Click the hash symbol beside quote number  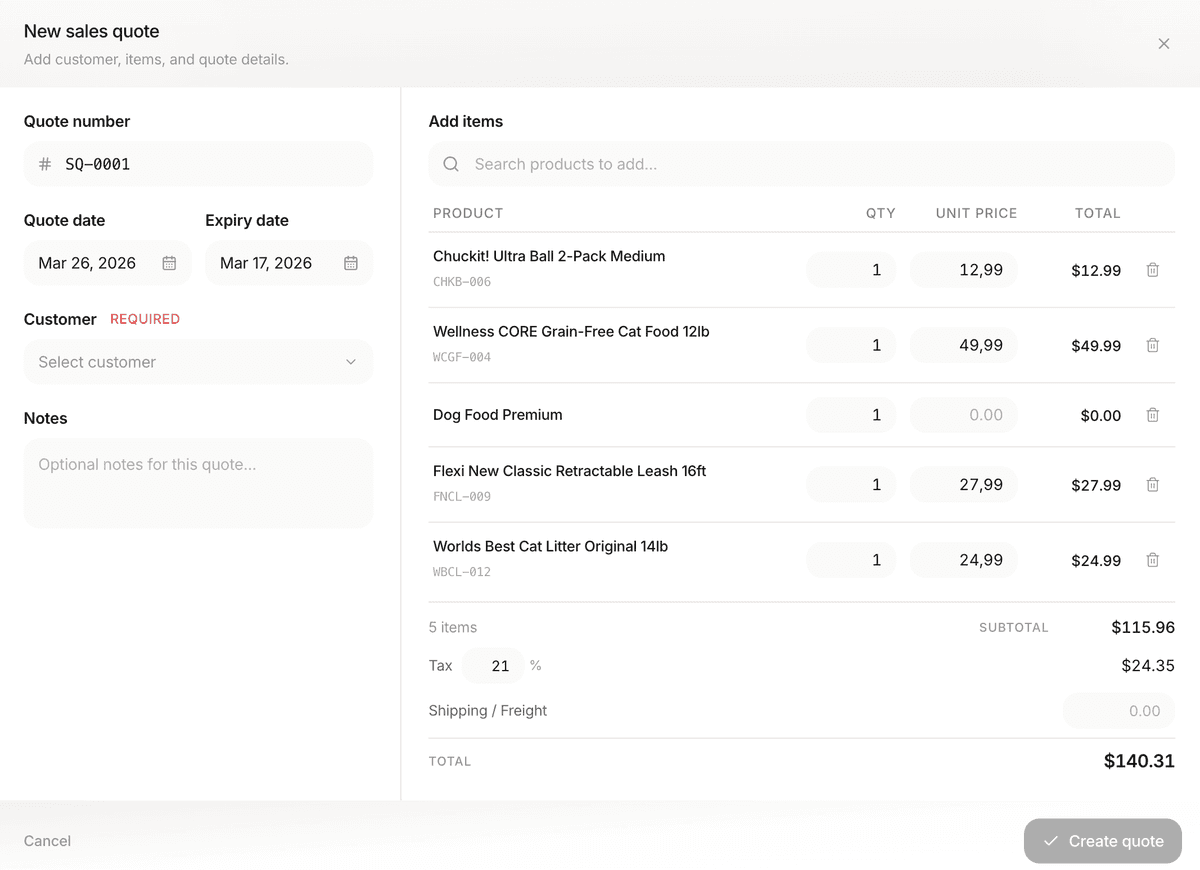[x=44, y=163]
